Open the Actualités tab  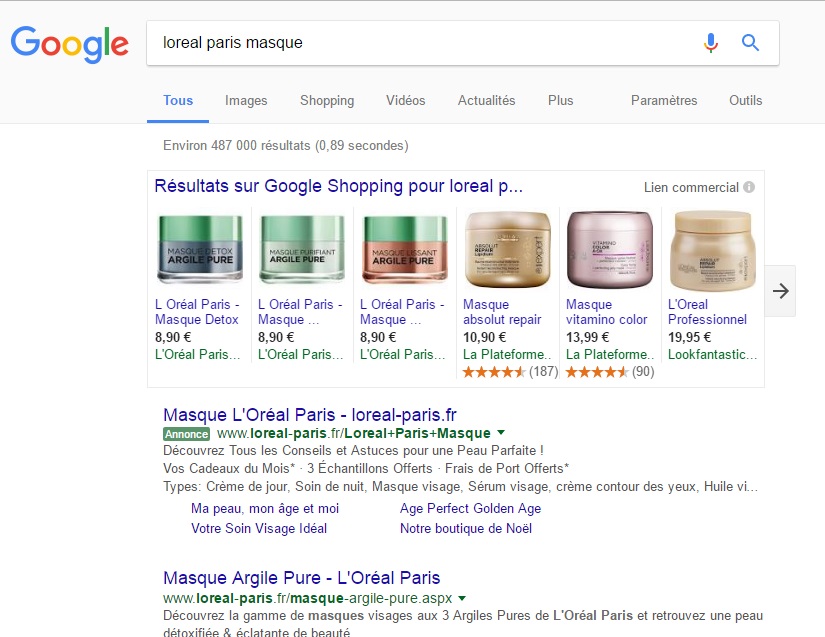click(487, 100)
